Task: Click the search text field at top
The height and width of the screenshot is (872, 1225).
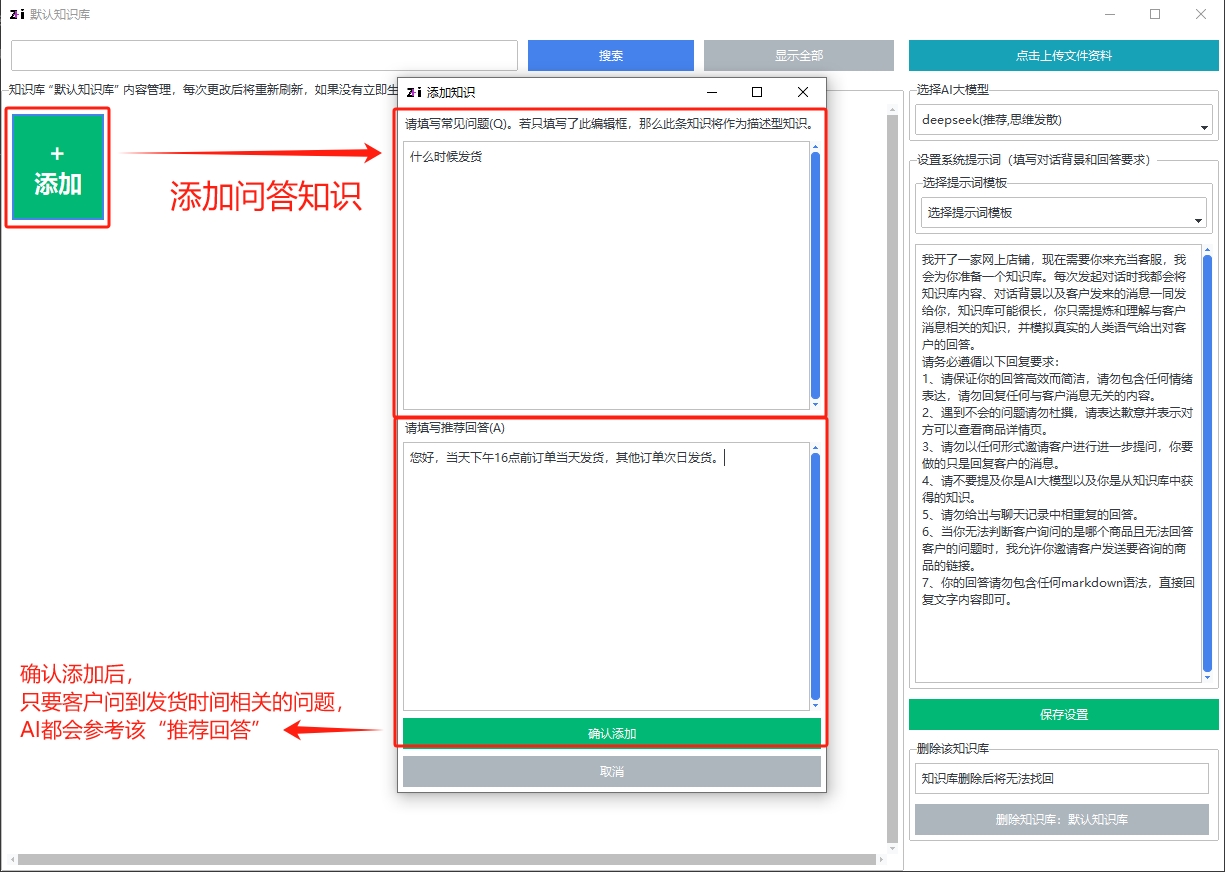Action: 264,56
